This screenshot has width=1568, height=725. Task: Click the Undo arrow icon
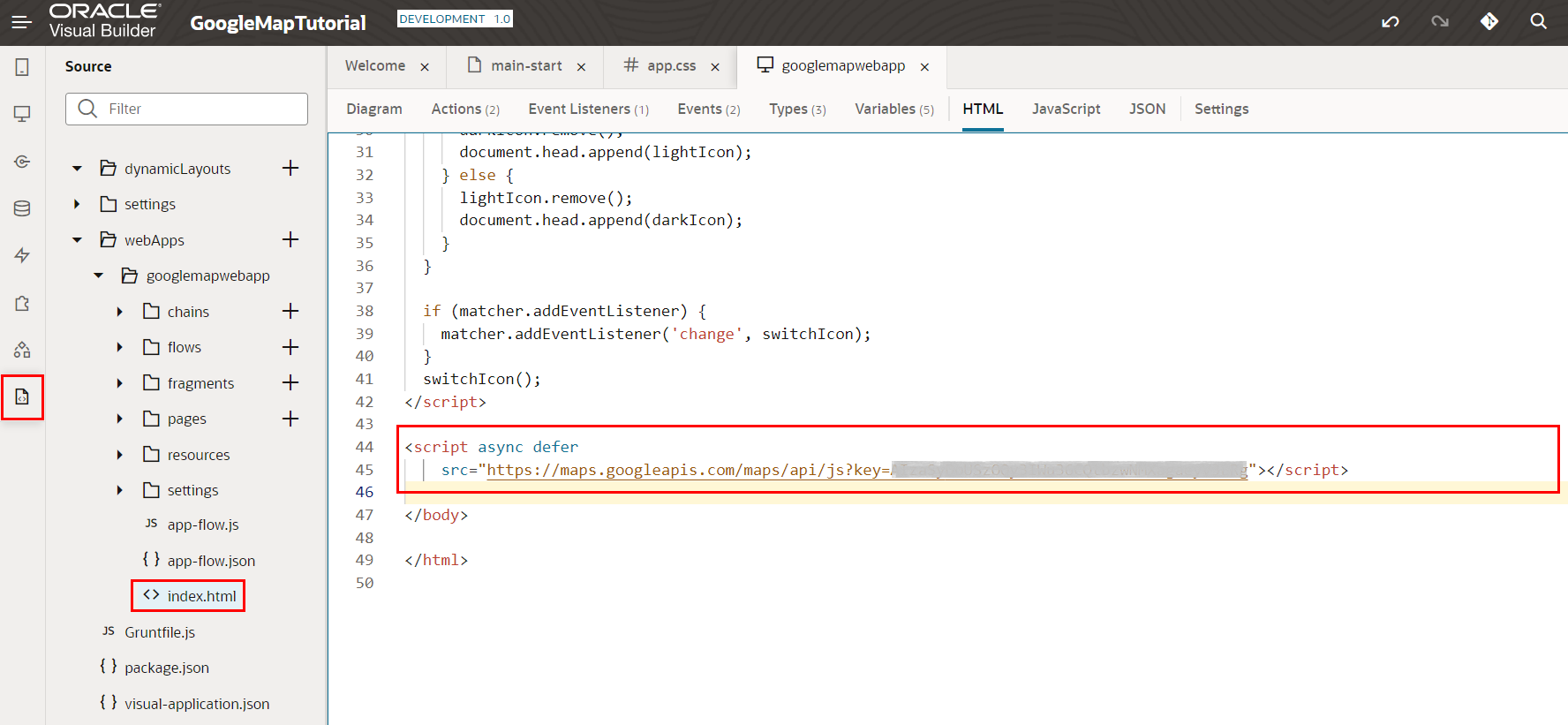(1391, 22)
